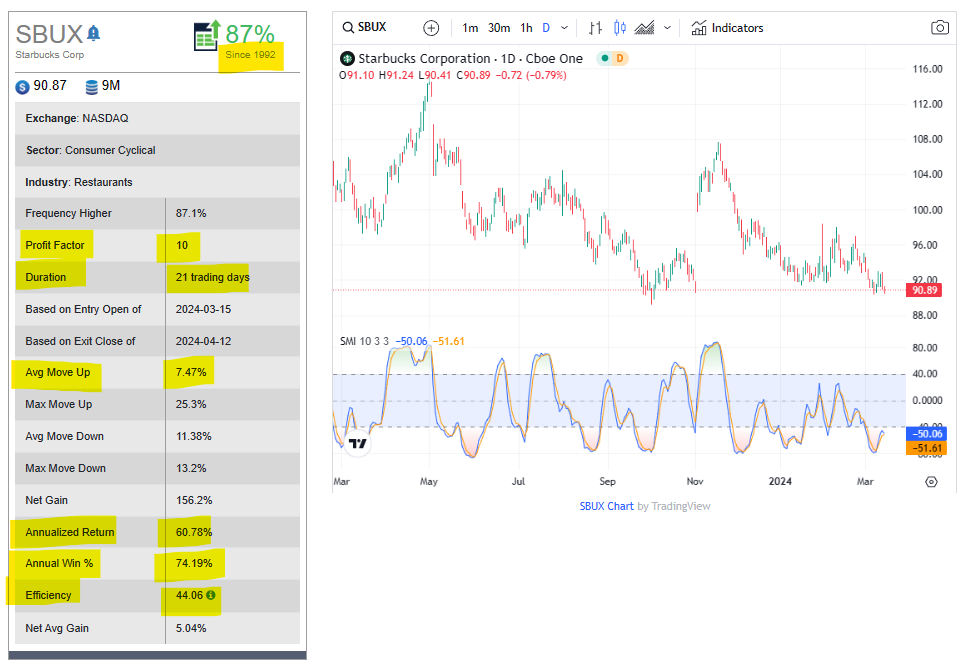
Task: Click the Frequency Higher value 87.1%
Action: pos(191,214)
